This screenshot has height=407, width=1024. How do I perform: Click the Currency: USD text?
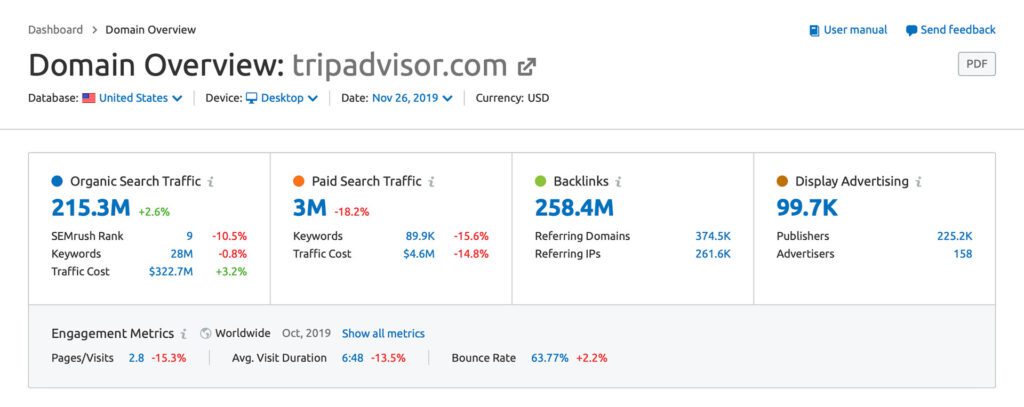(512, 98)
